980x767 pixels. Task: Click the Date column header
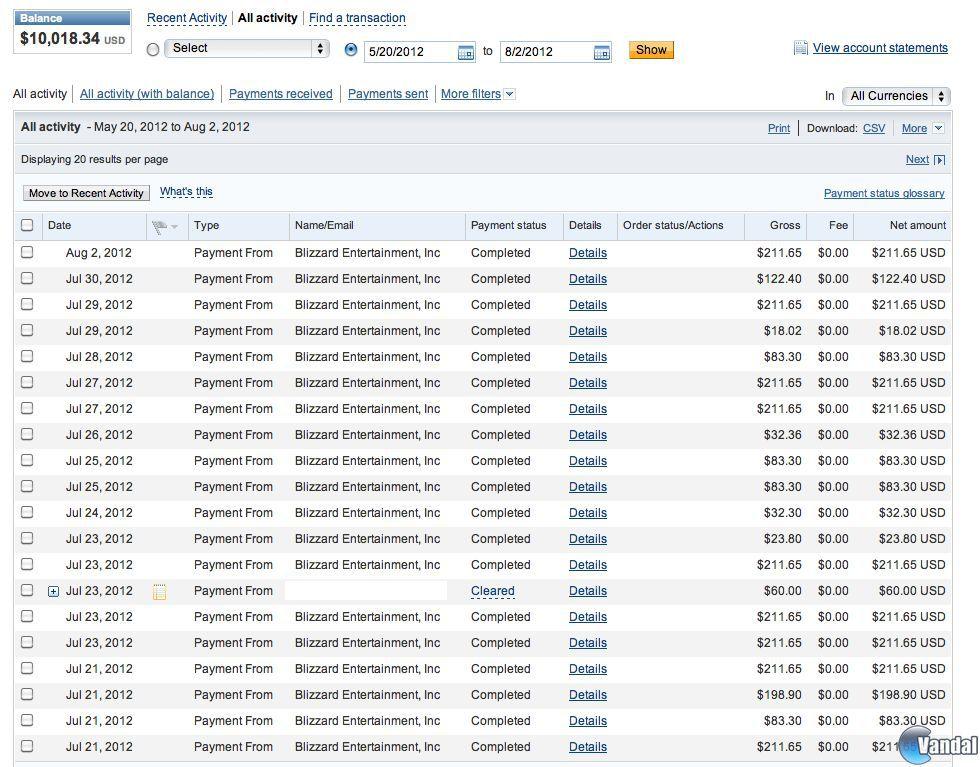pos(59,225)
